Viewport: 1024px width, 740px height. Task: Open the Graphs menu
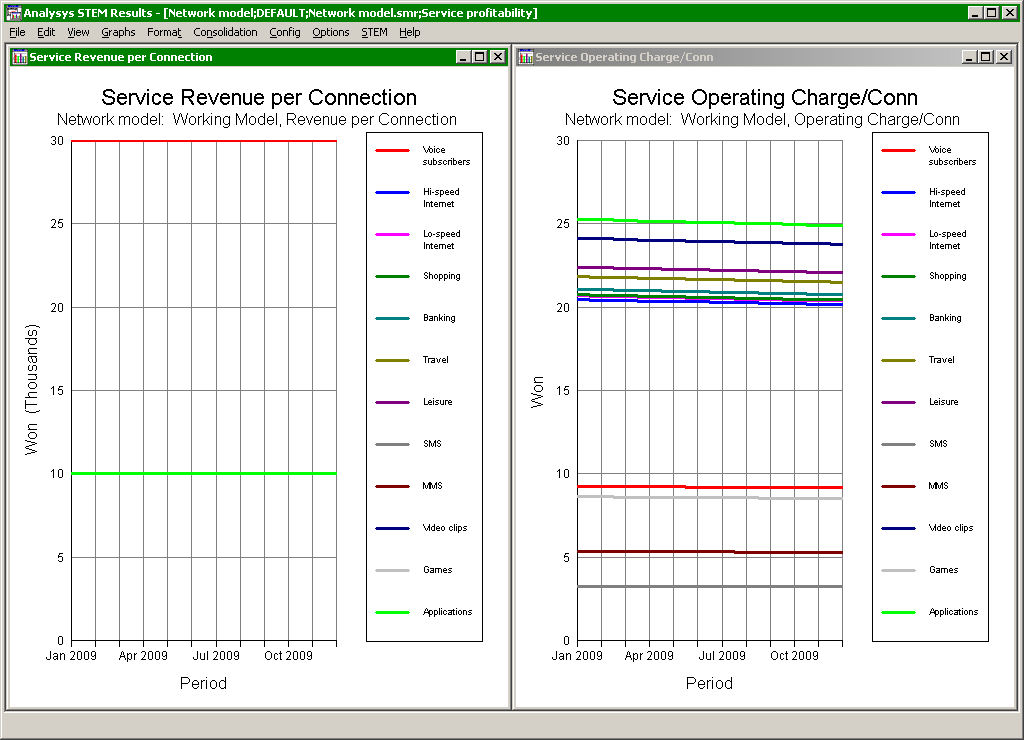pos(118,32)
